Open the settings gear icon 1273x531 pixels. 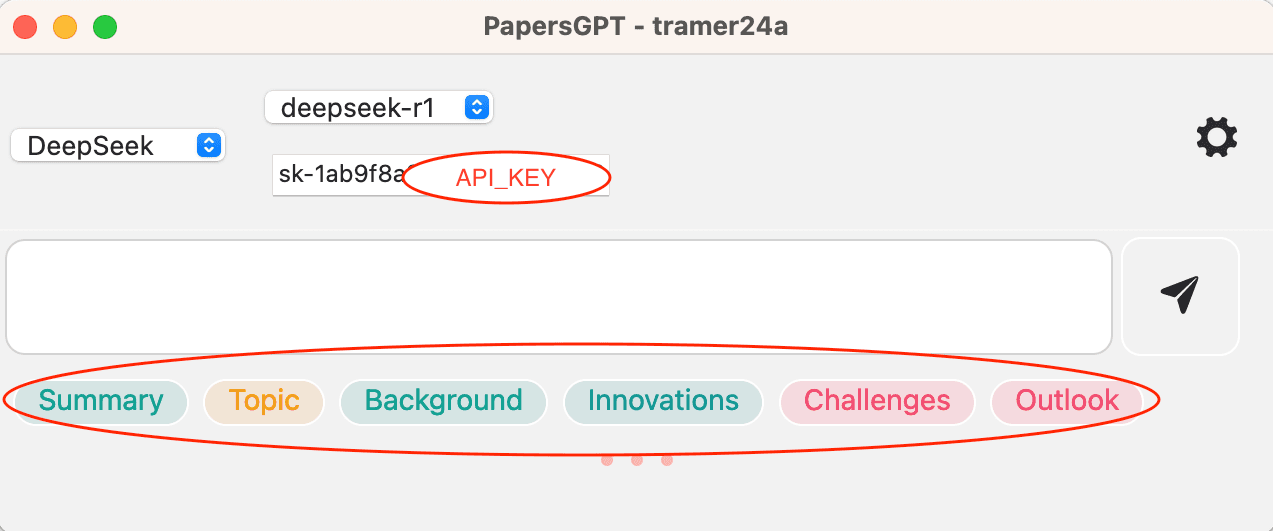[x=1217, y=138]
